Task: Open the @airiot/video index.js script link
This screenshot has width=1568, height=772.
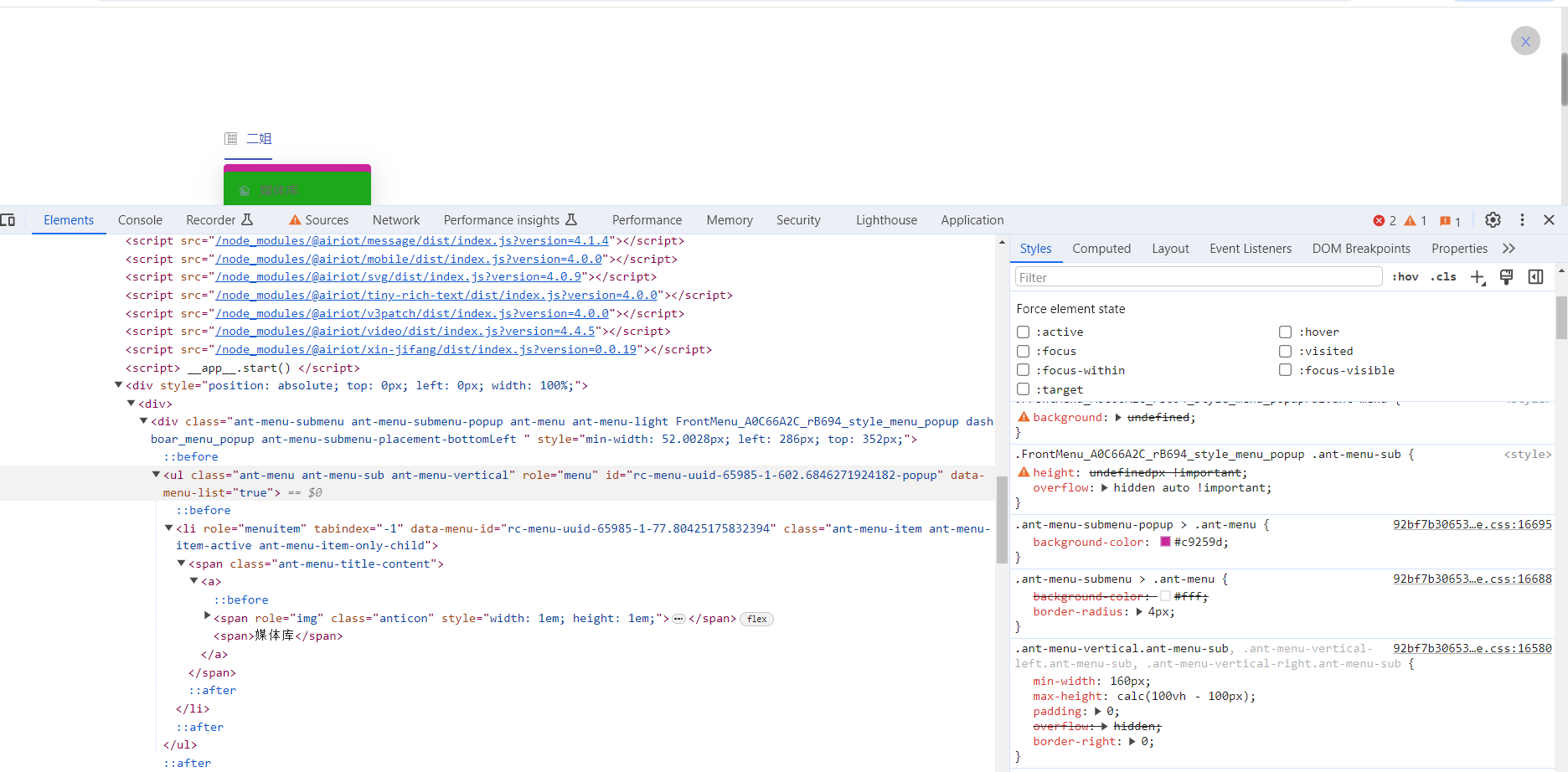Action: [405, 332]
